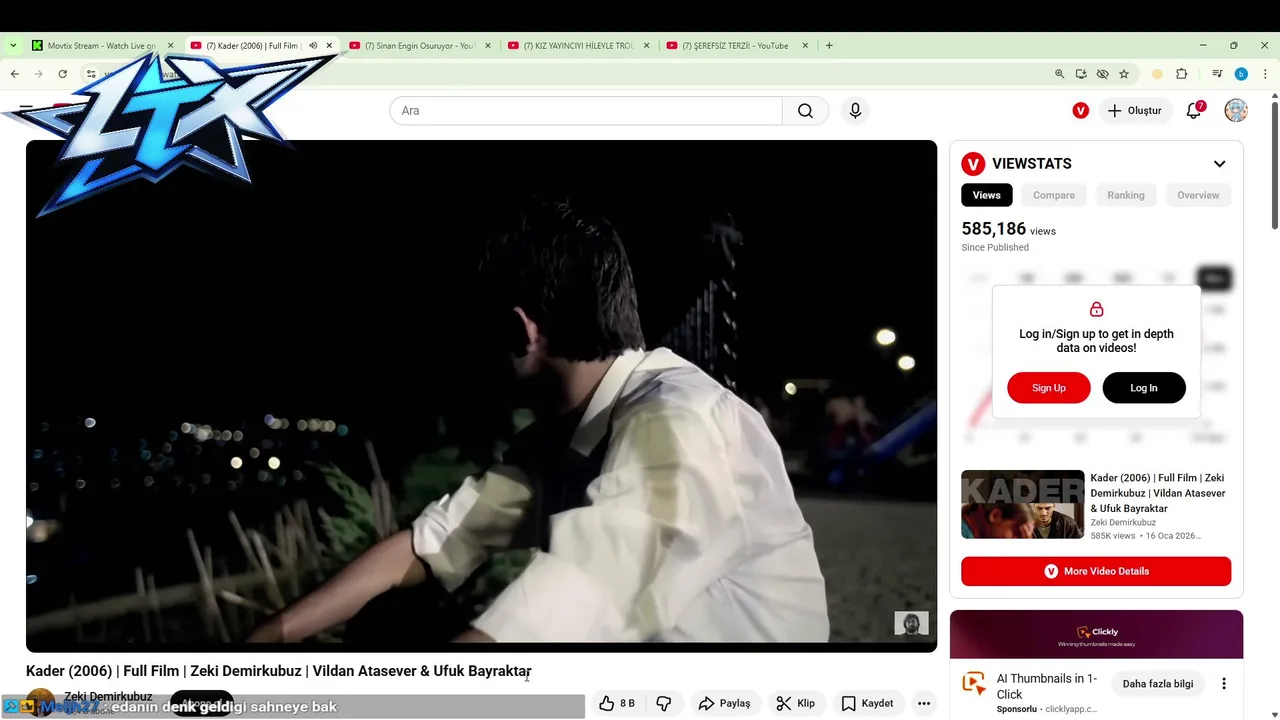Click Zeki Demirkubuz under ViewStats card title
Viewport: 1280px width, 720px height.
[1123, 523]
